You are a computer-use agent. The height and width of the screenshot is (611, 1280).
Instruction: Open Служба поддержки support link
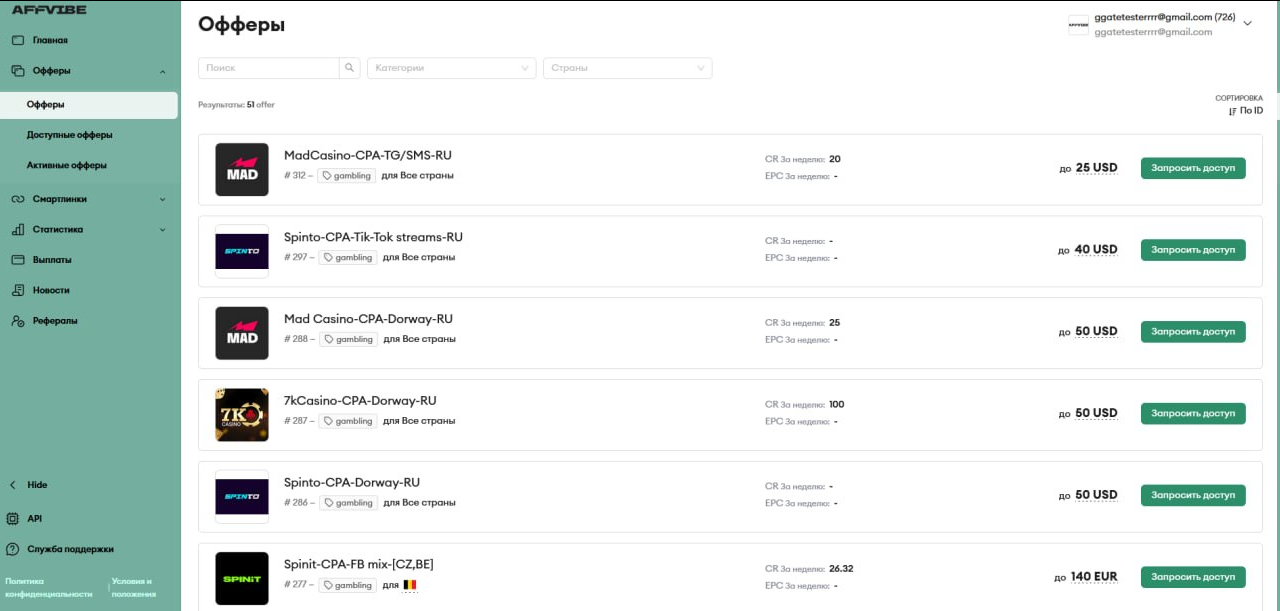tap(70, 549)
